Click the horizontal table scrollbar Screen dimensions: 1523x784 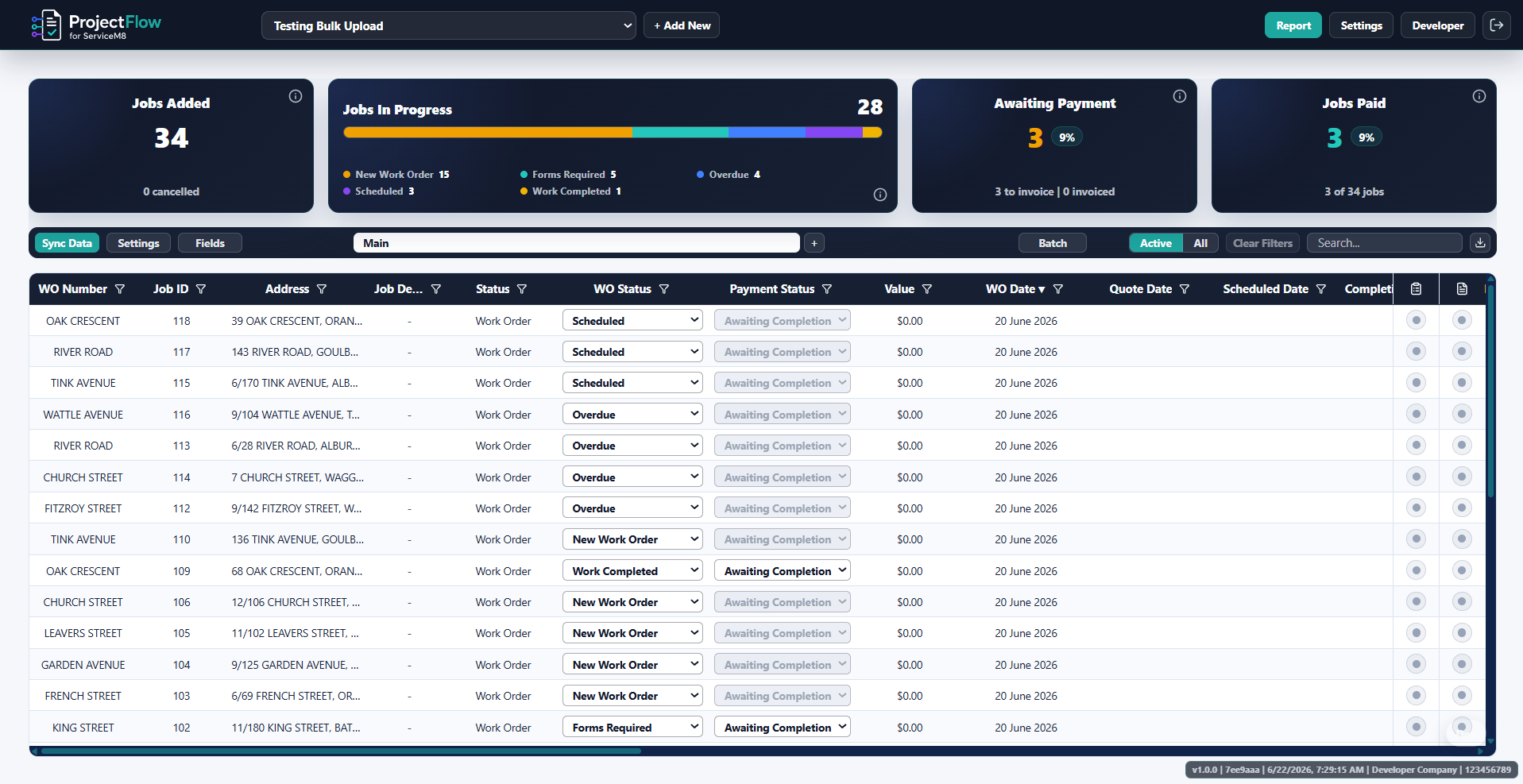point(342,751)
